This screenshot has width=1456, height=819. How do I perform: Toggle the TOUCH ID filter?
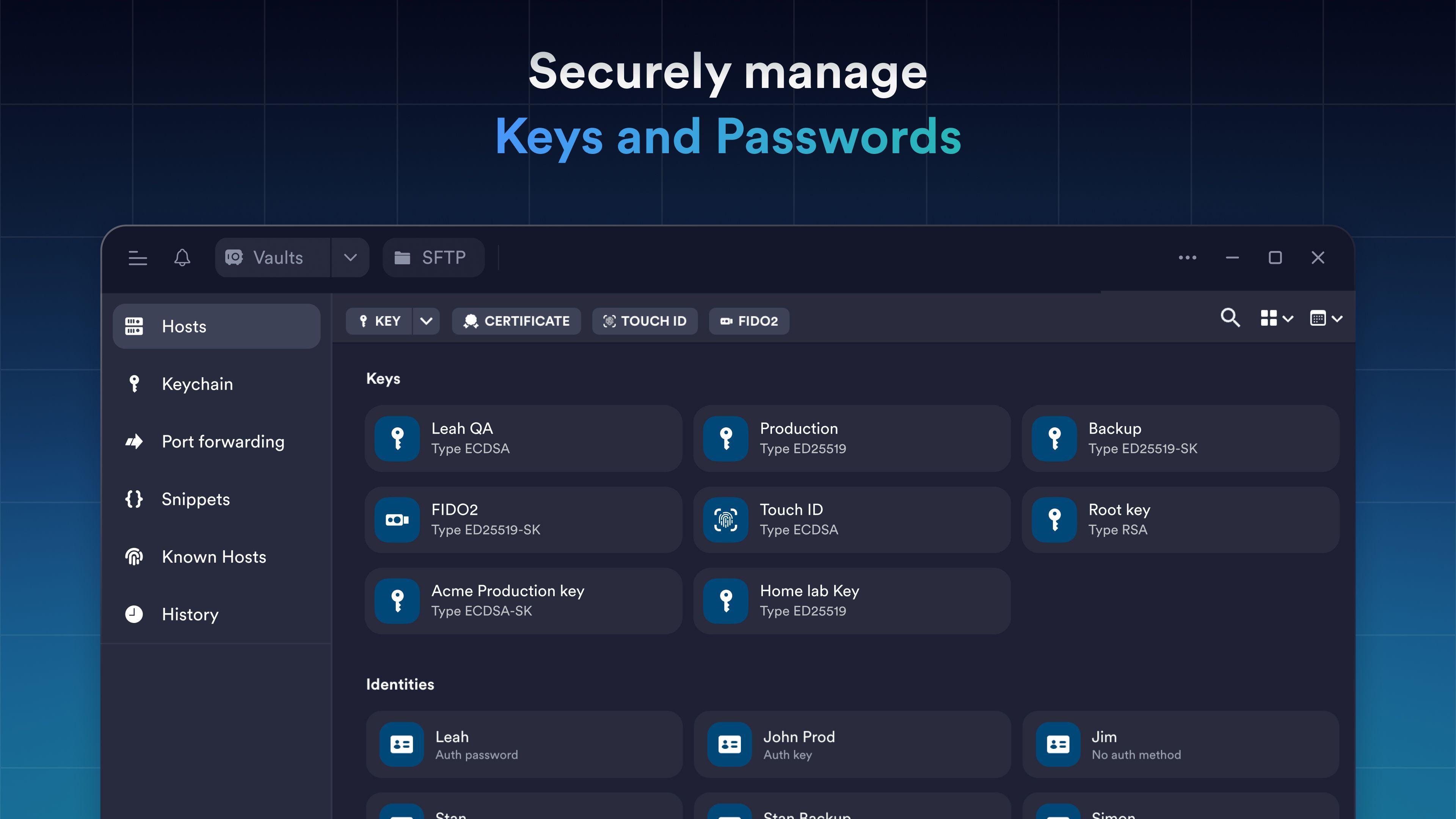tap(644, 321)
